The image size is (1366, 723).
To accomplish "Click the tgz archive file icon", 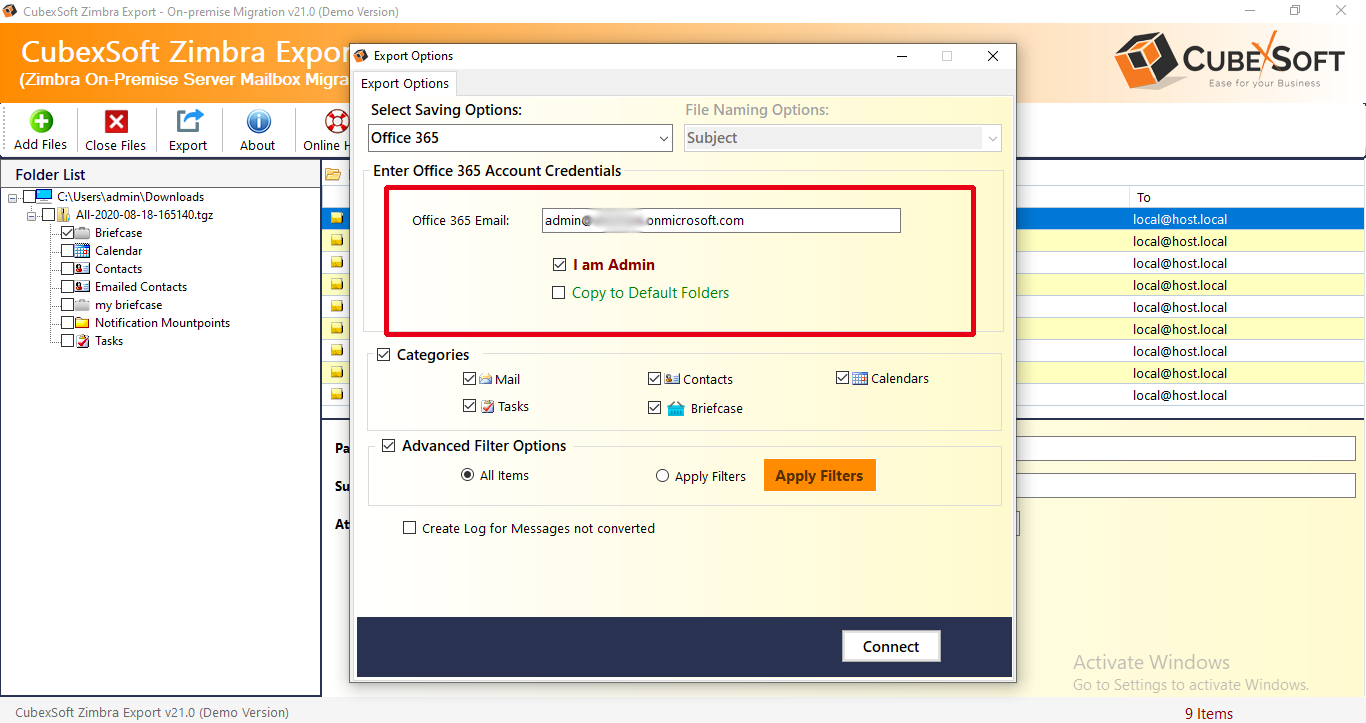I will pos(63,215).
